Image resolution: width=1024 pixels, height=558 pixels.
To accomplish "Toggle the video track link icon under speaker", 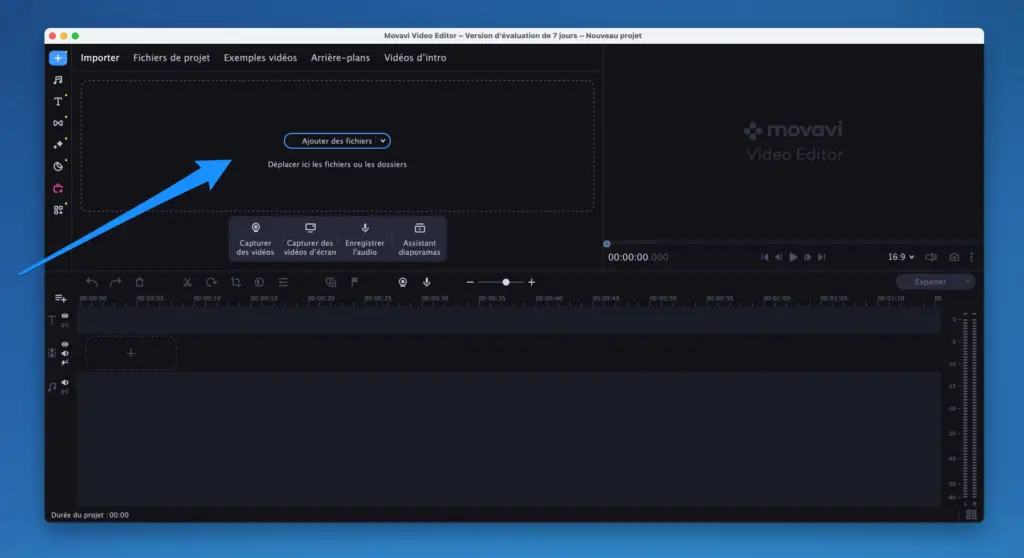I will (65, 363).
